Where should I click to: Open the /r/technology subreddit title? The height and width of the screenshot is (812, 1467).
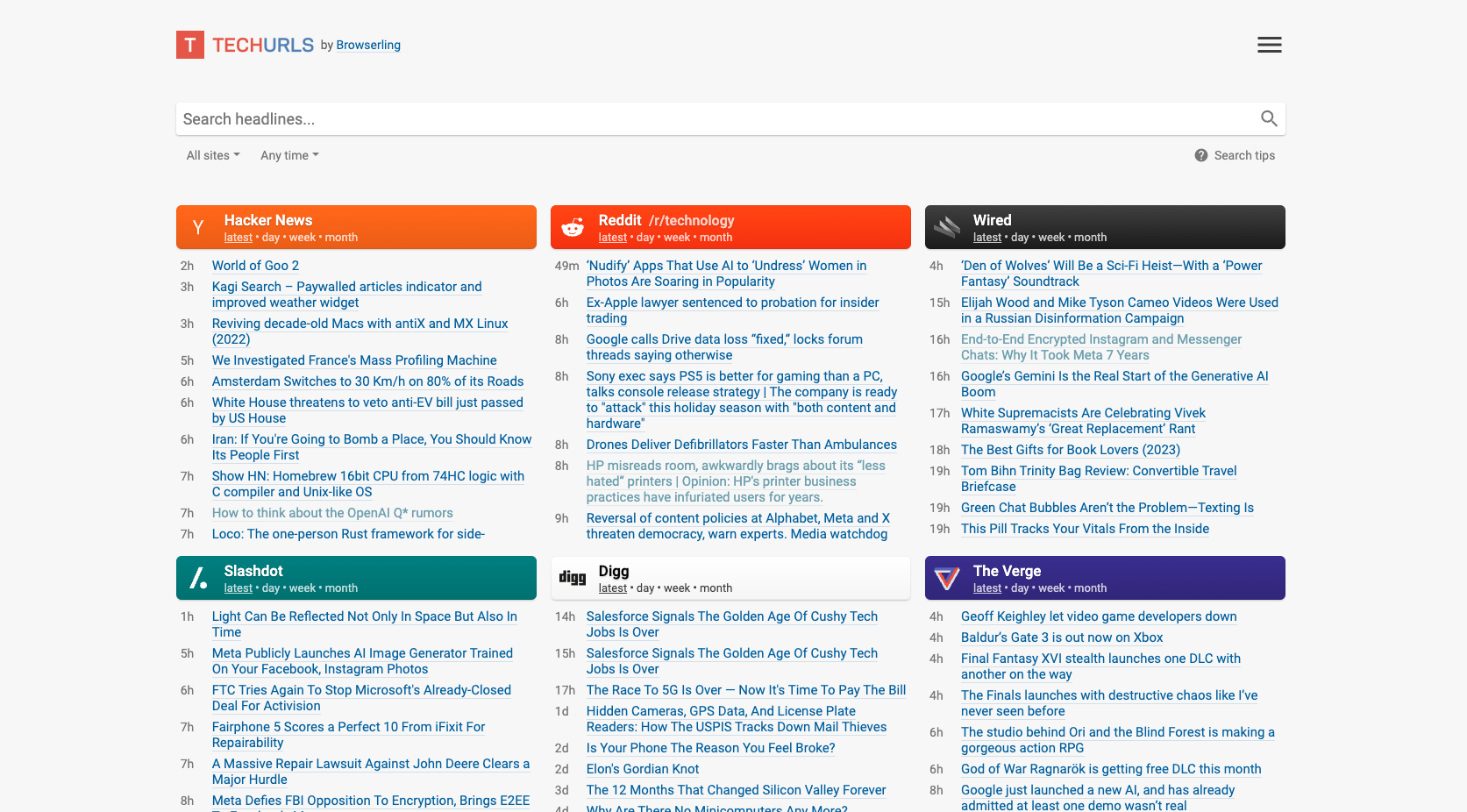692,220
